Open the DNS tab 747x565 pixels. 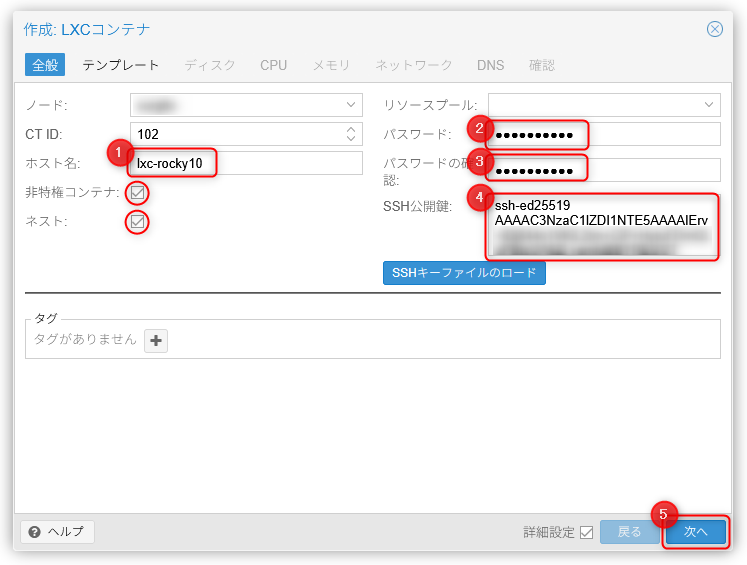pyautogui.click(x=490, y=65)
